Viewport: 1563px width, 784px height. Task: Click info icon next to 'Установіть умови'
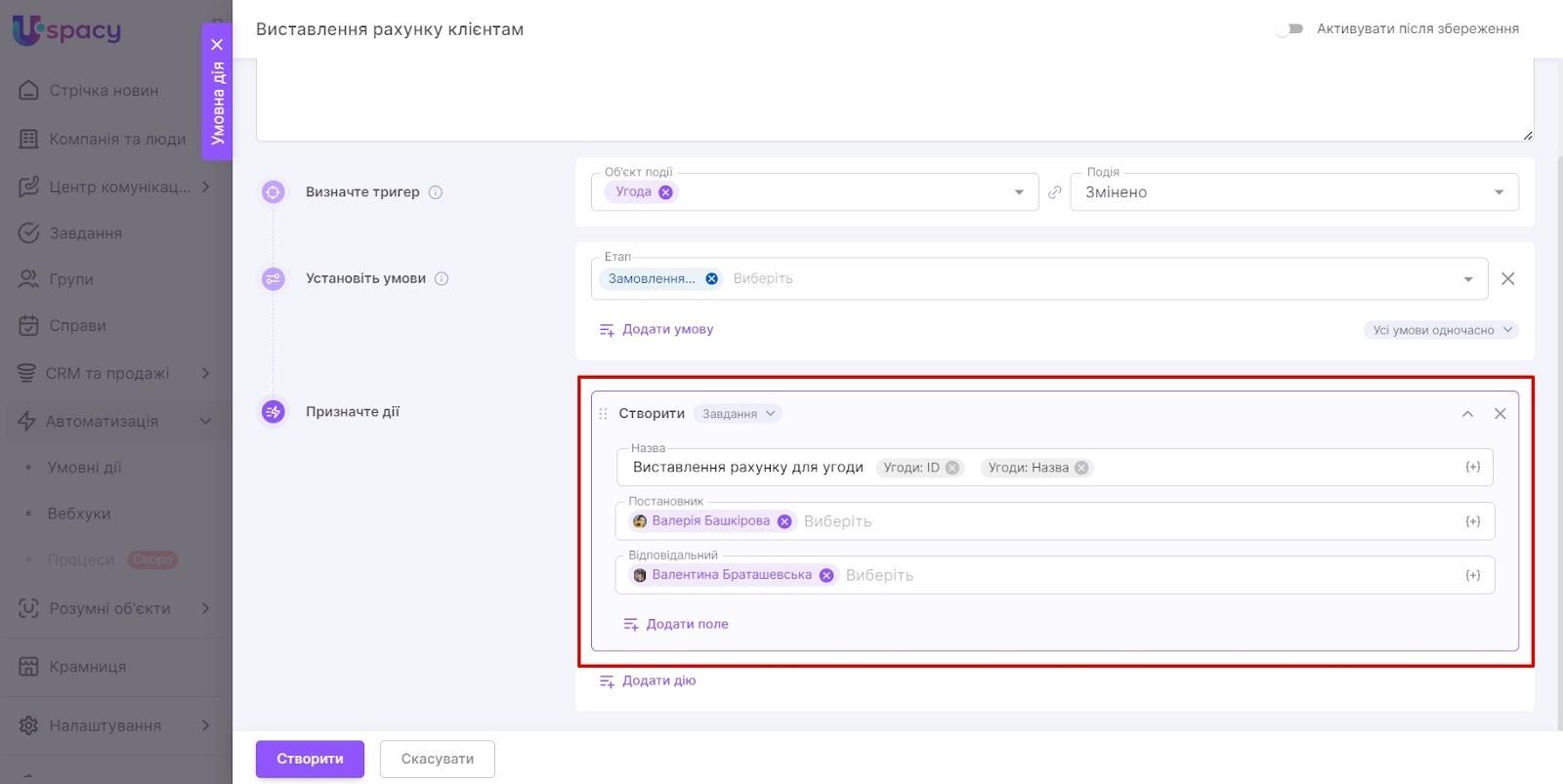[x=442, y=279]
